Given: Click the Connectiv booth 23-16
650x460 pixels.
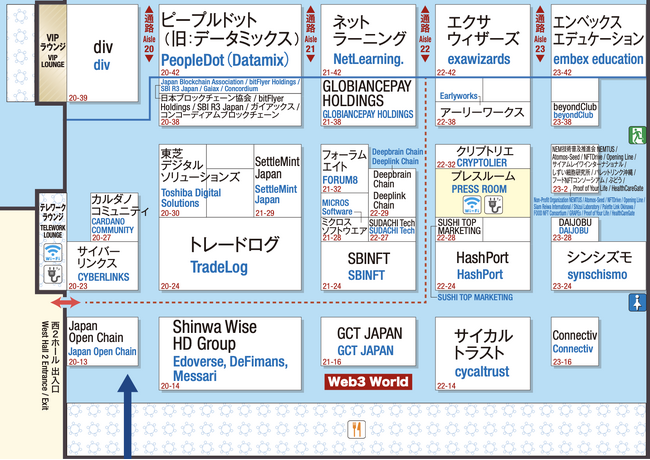Looking at the screenshot, I should click(x=575, y=342).
